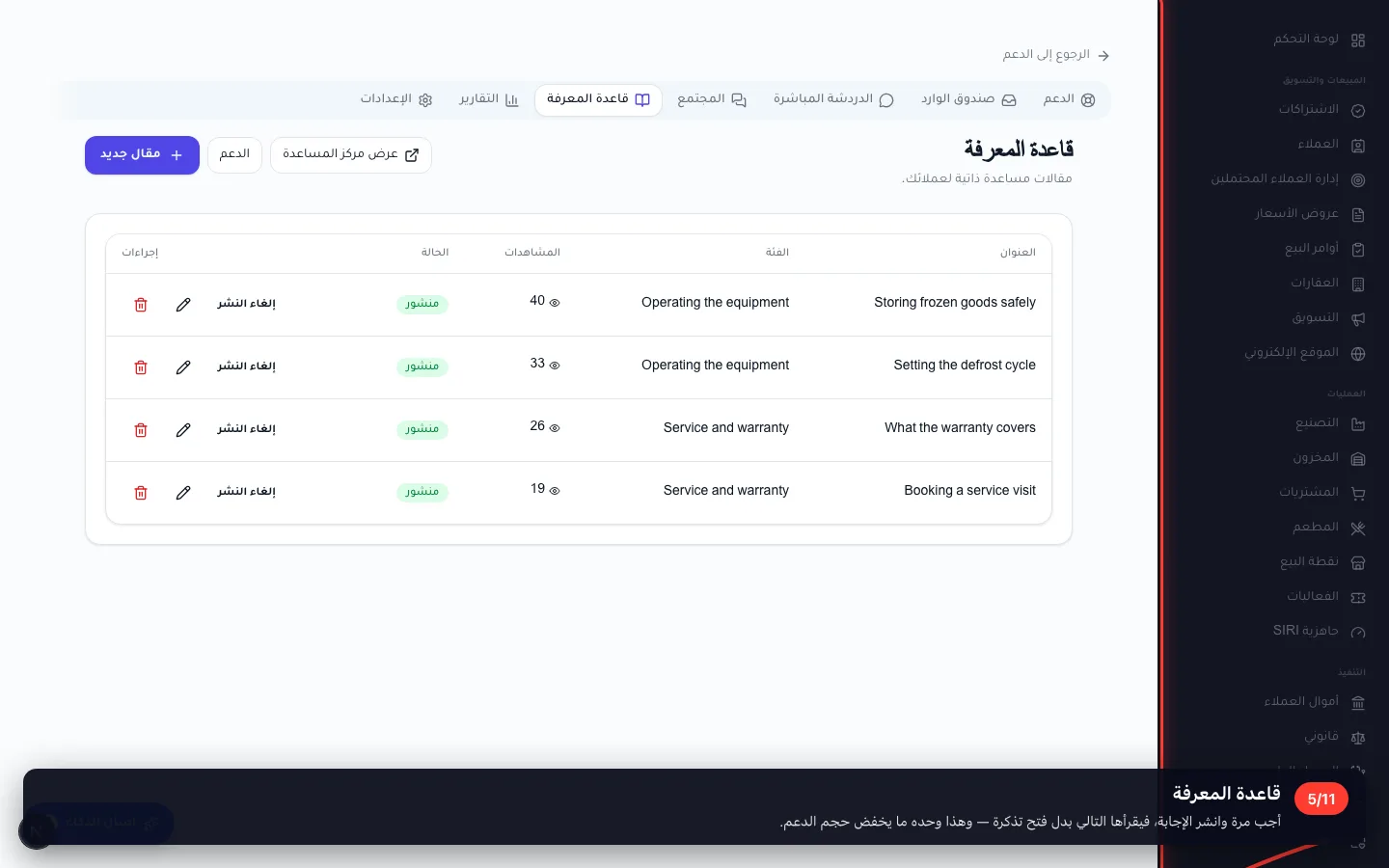Open لوحة التحكم dashboard in sidebar
The height and width of the screenshot is (868, 1389).
pos(1319,40)
